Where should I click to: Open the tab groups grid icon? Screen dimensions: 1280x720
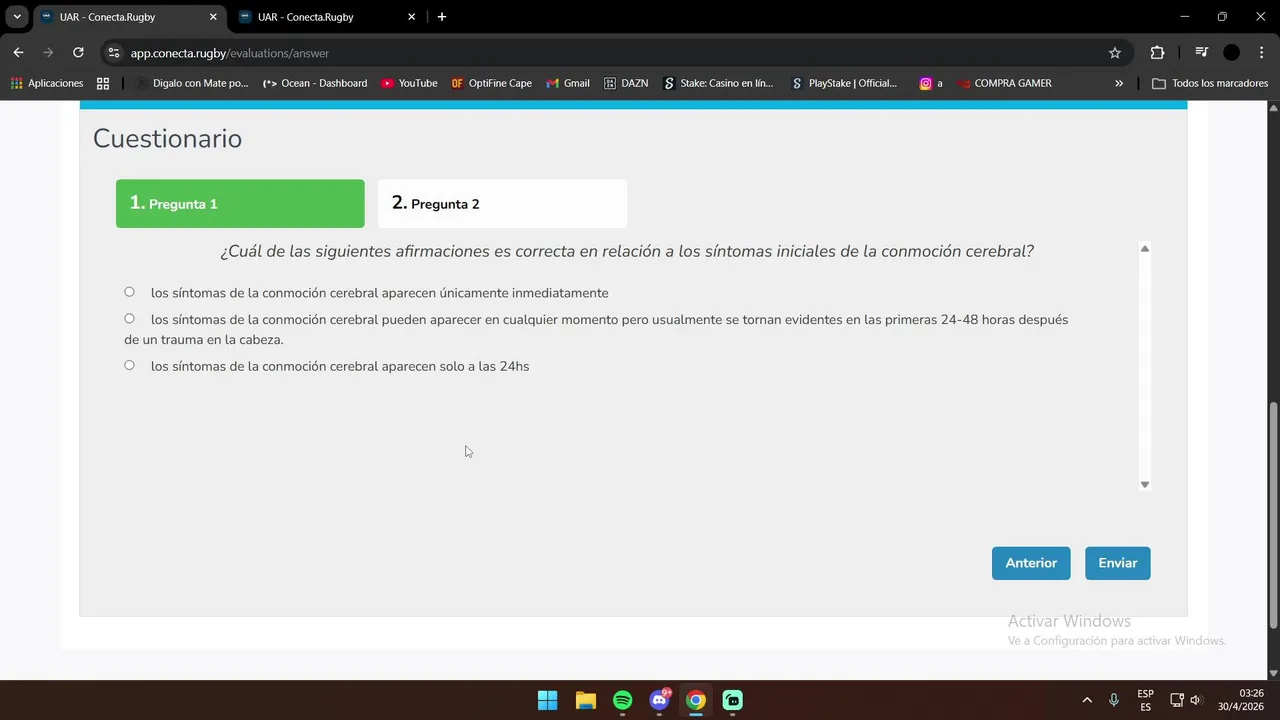point(103,83)
